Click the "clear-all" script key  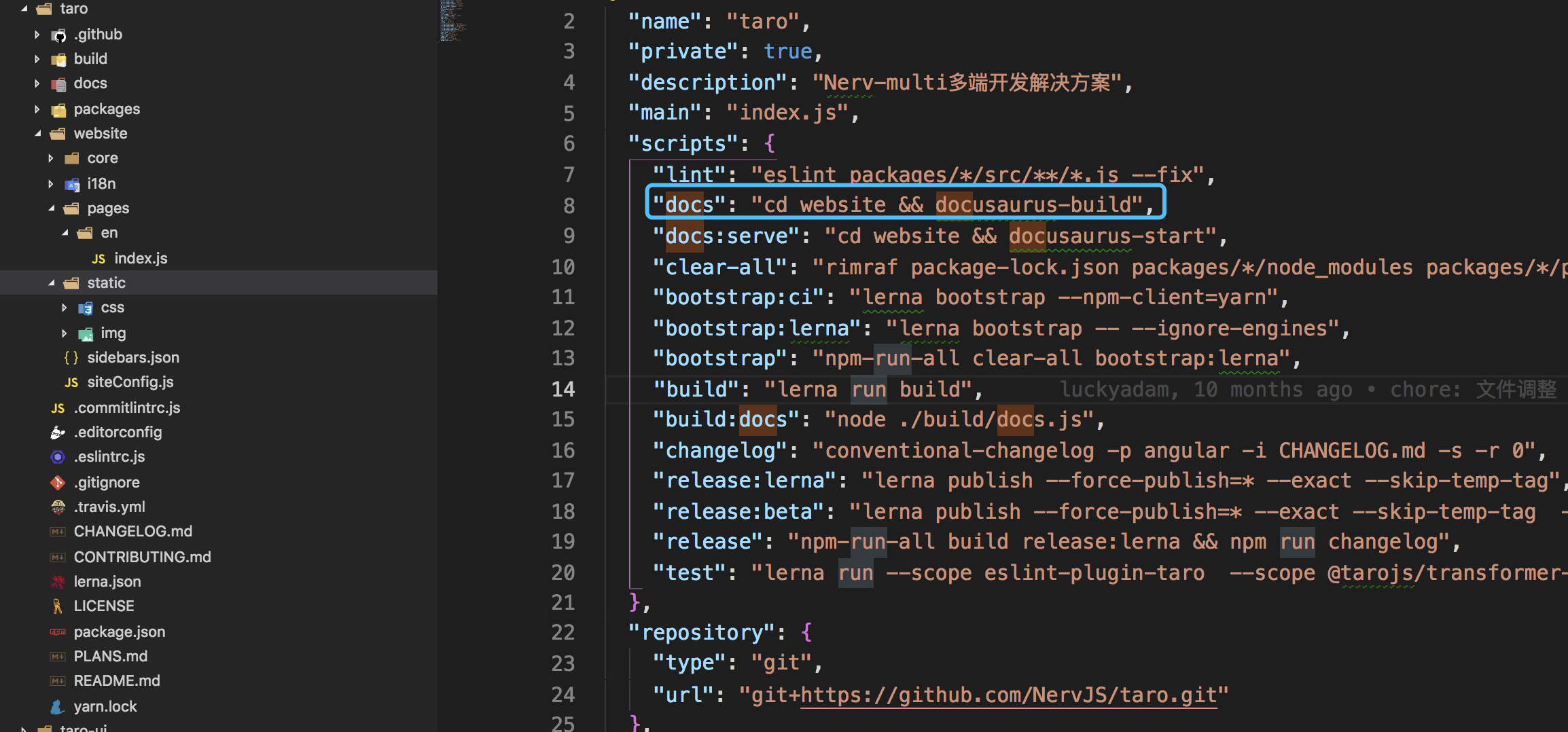pos(720,268)
